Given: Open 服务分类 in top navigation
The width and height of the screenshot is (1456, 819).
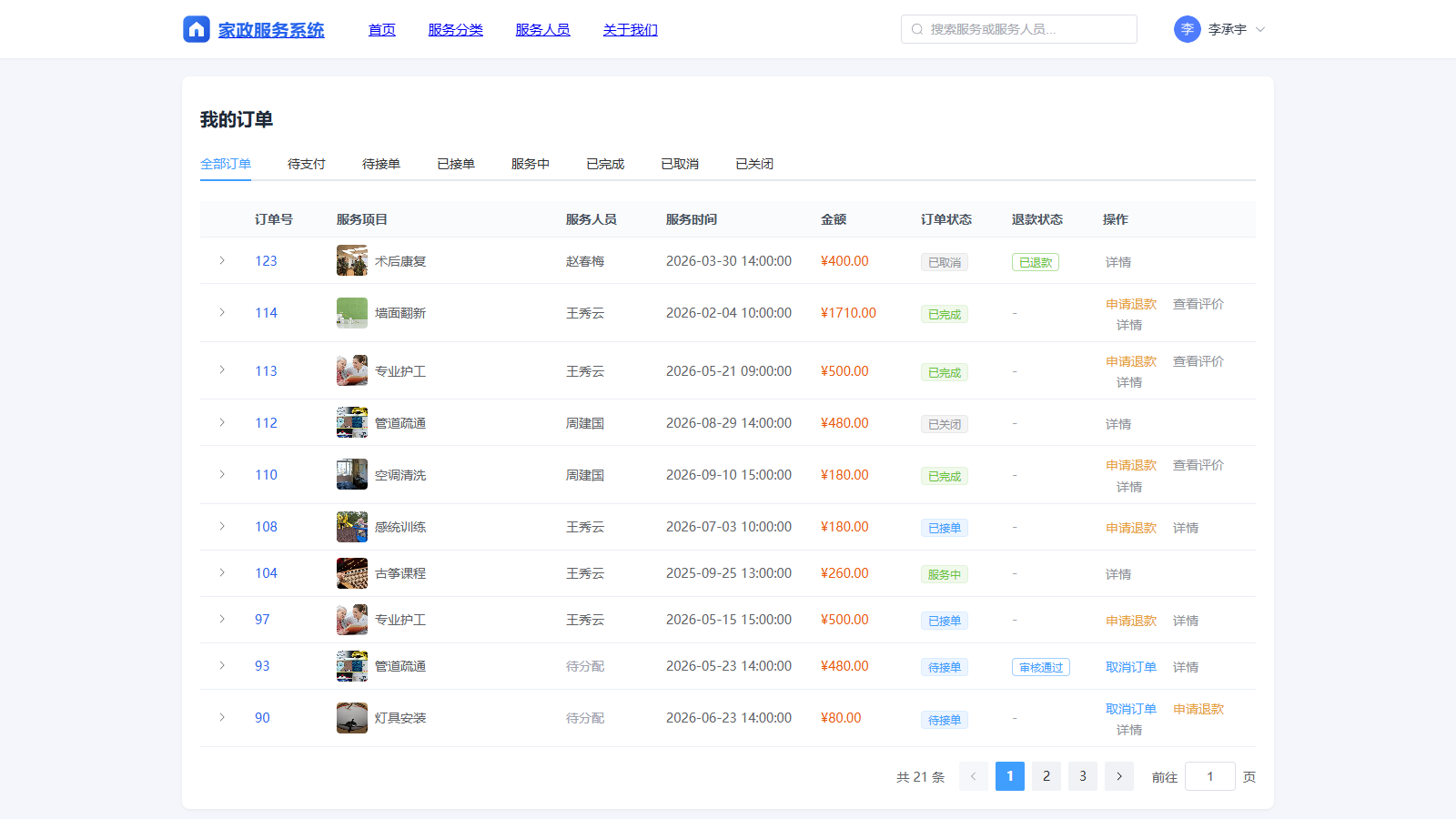Looking at the screenshot, I should 456,30.
